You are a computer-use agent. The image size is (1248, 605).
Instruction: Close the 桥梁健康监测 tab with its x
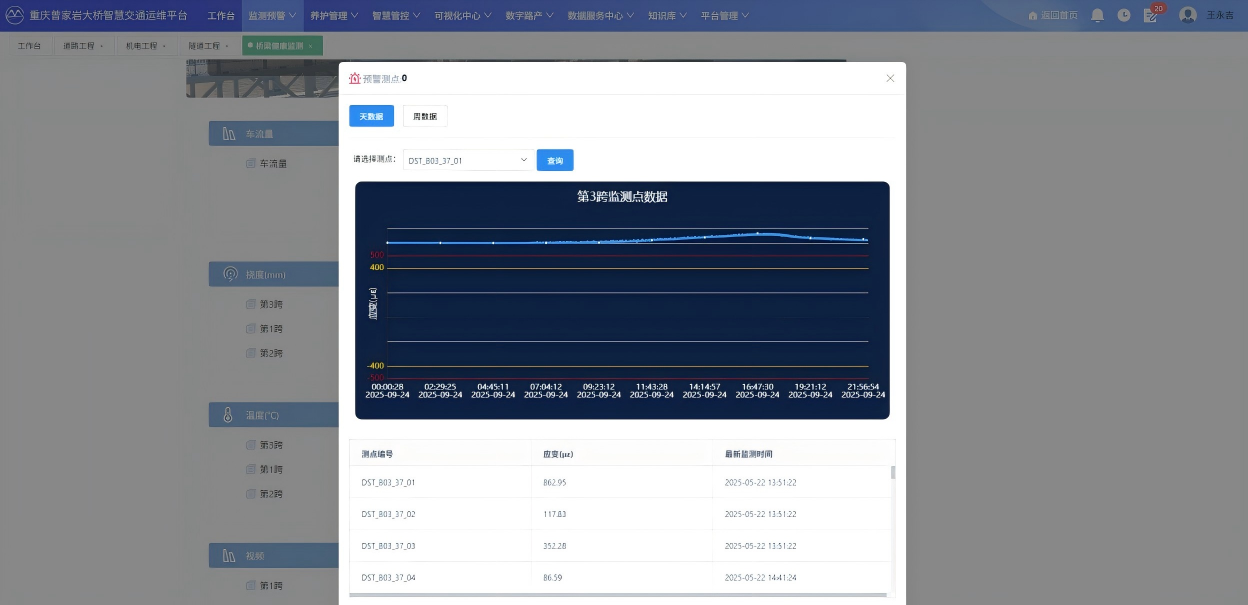point(311,46)
